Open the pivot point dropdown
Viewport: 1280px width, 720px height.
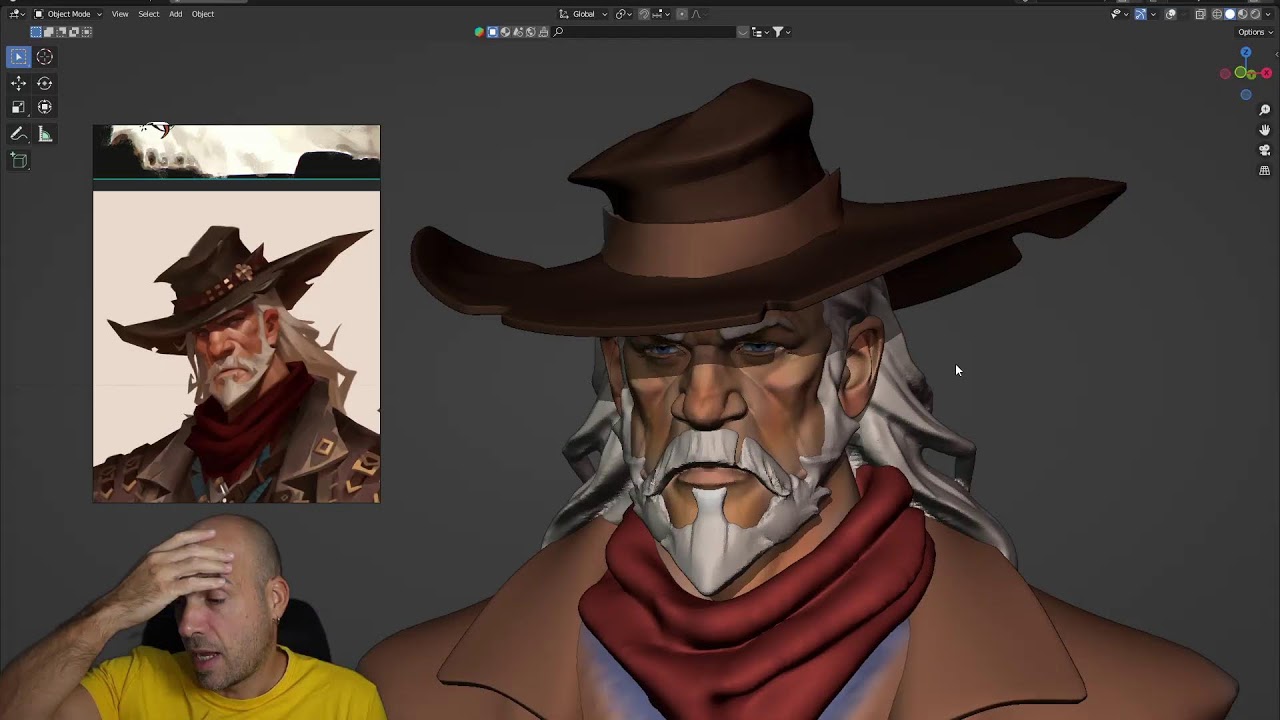[x=624, y=14]
